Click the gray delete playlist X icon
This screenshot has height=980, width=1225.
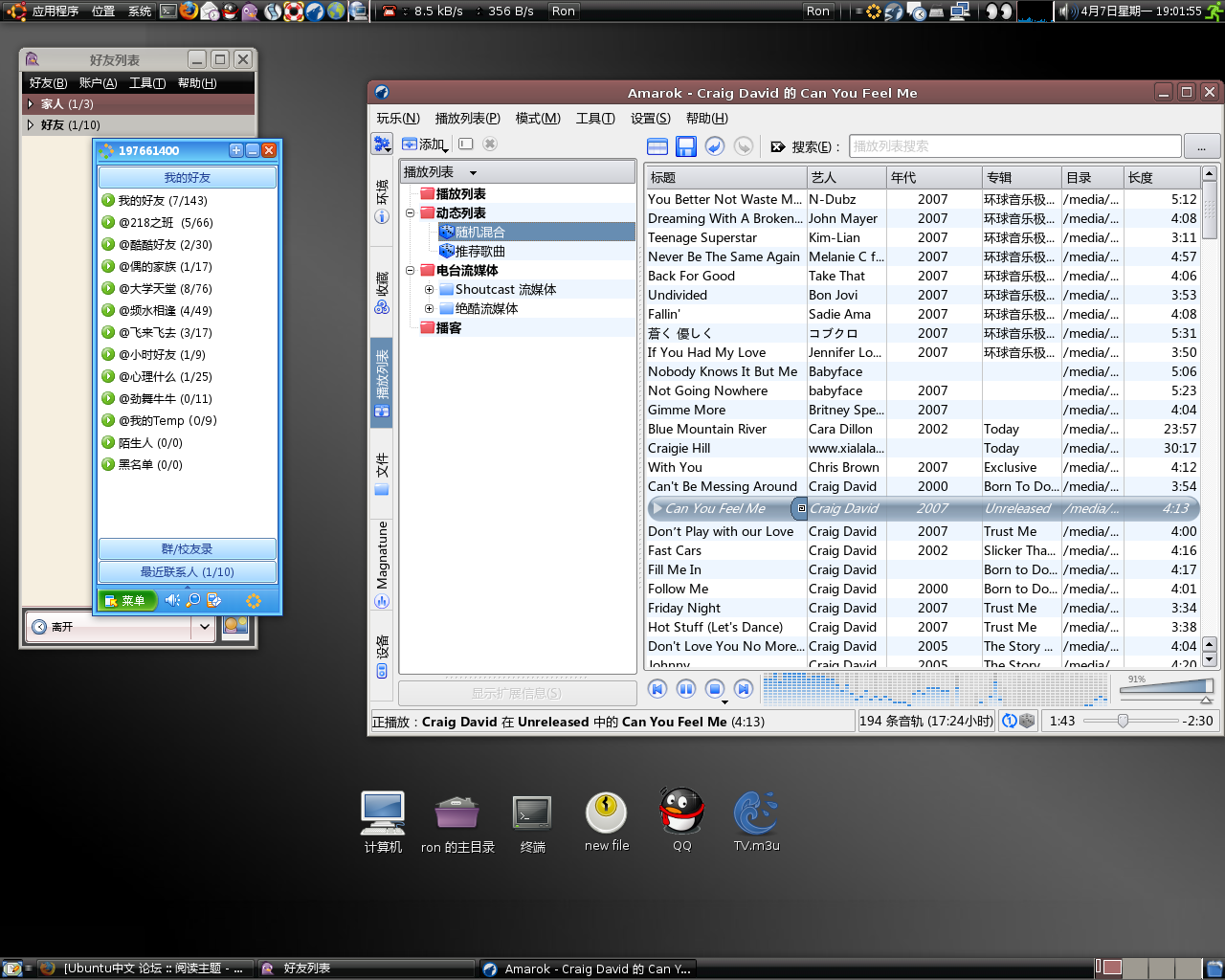[x=490, y=144]
